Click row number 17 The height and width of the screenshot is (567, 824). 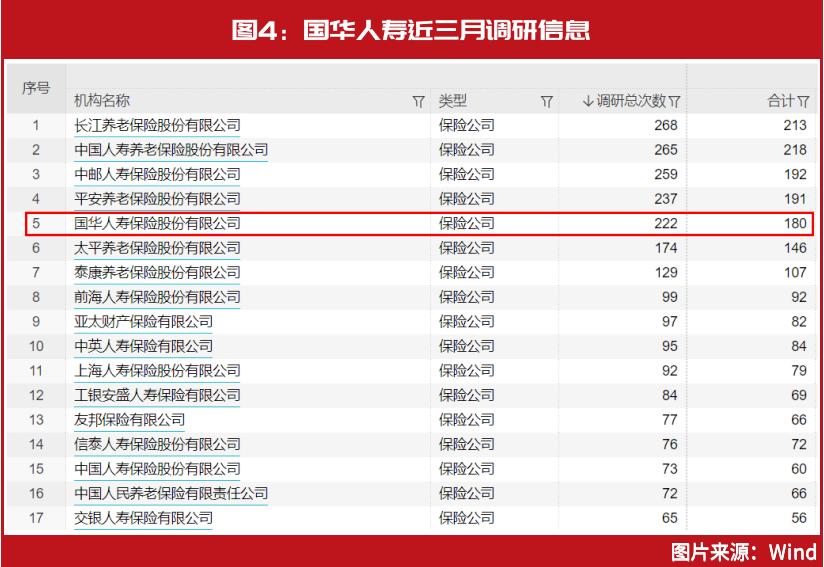(x=36, y=518)
